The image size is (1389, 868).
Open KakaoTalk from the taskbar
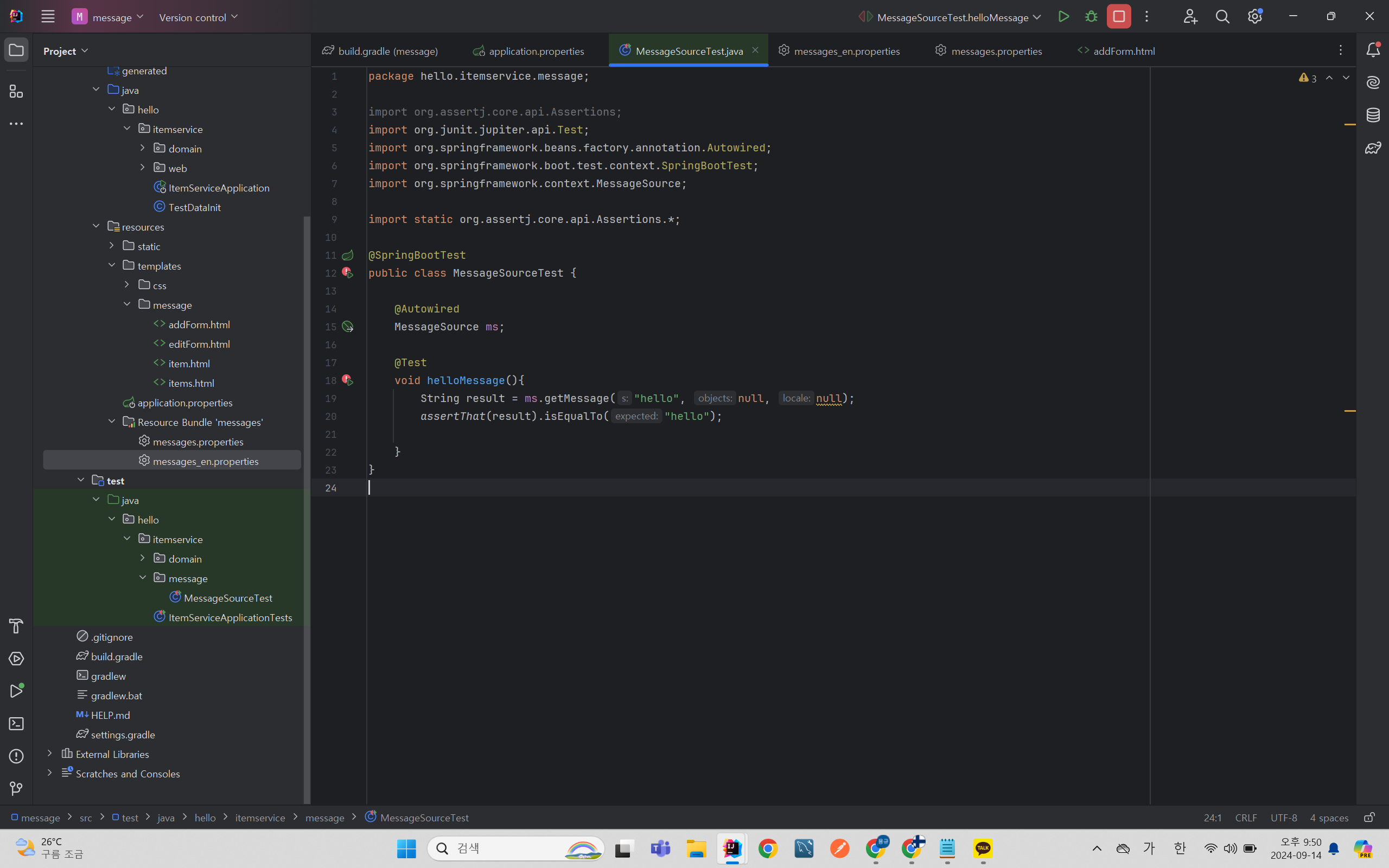(983, 848)
